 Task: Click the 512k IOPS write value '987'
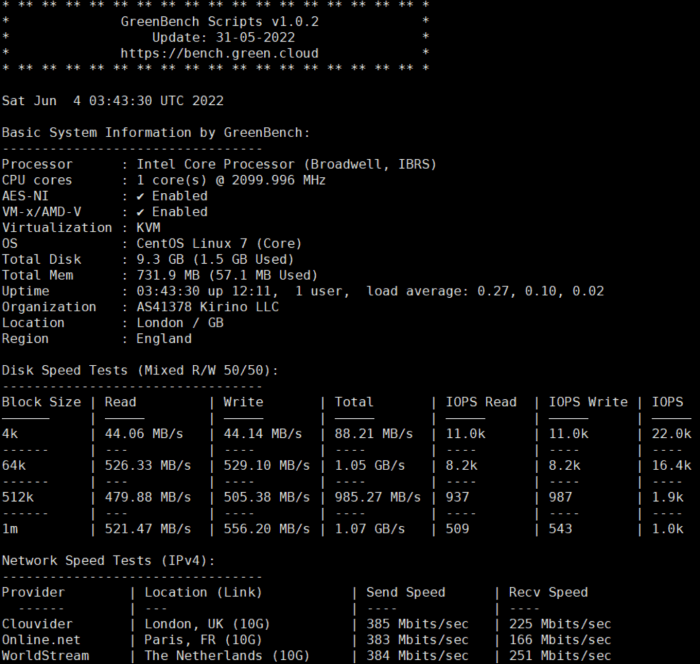560,497
